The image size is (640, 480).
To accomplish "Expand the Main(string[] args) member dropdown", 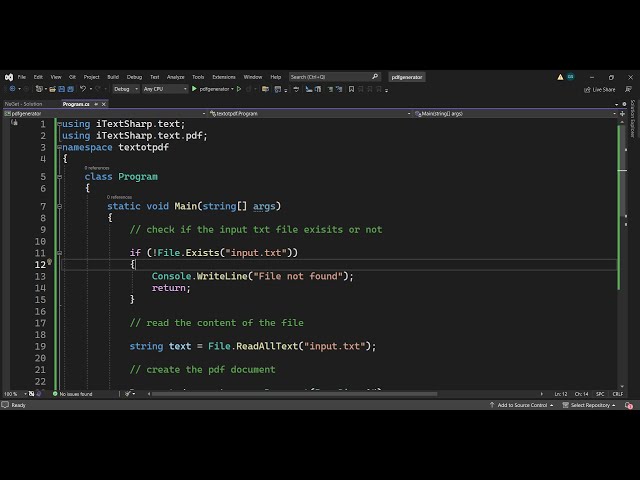I will tap(520, 114).
